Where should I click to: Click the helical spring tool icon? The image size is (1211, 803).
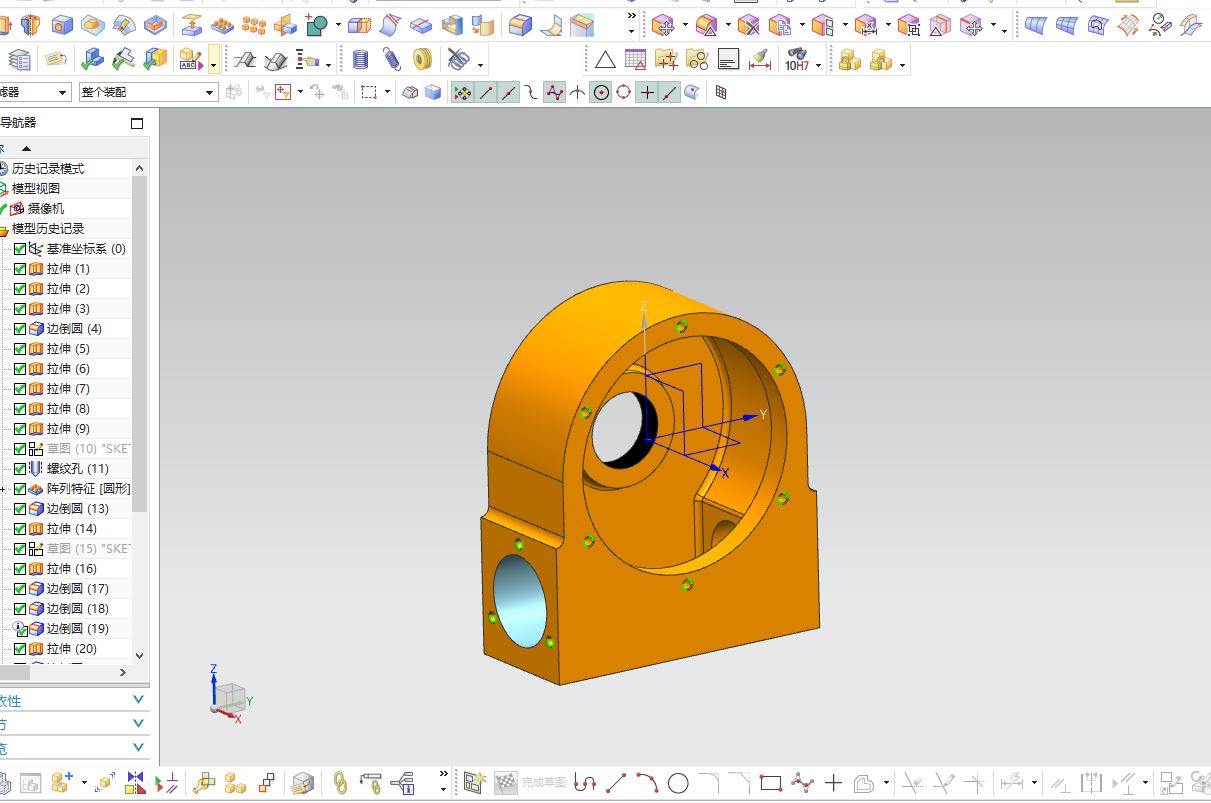click(360, 60)
